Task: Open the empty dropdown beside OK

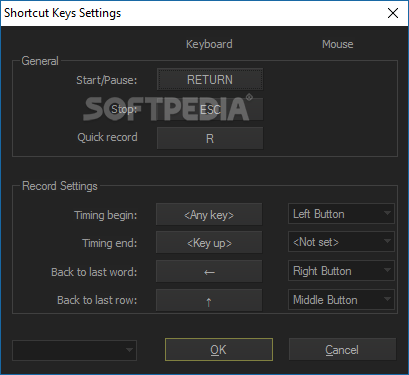Action: [74, 350]
